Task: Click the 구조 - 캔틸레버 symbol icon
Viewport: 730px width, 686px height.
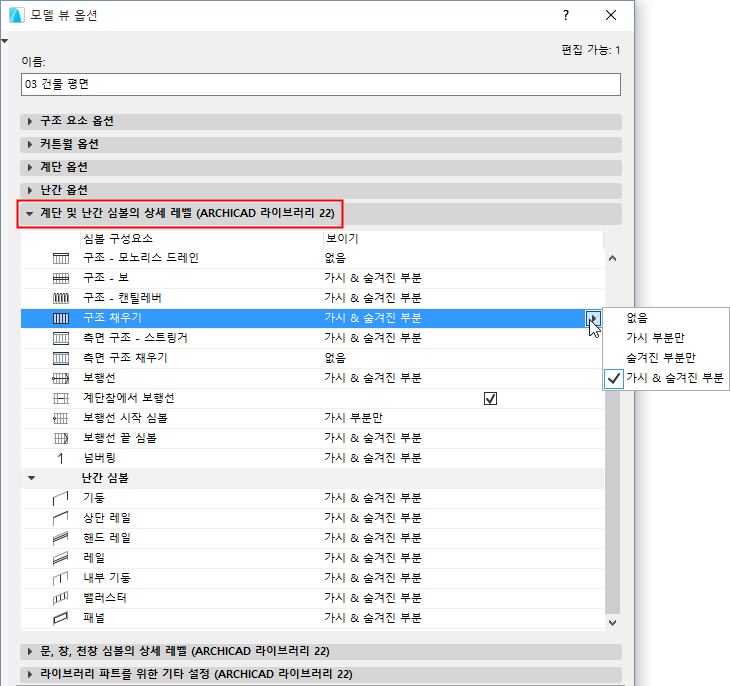Action: 61,298
